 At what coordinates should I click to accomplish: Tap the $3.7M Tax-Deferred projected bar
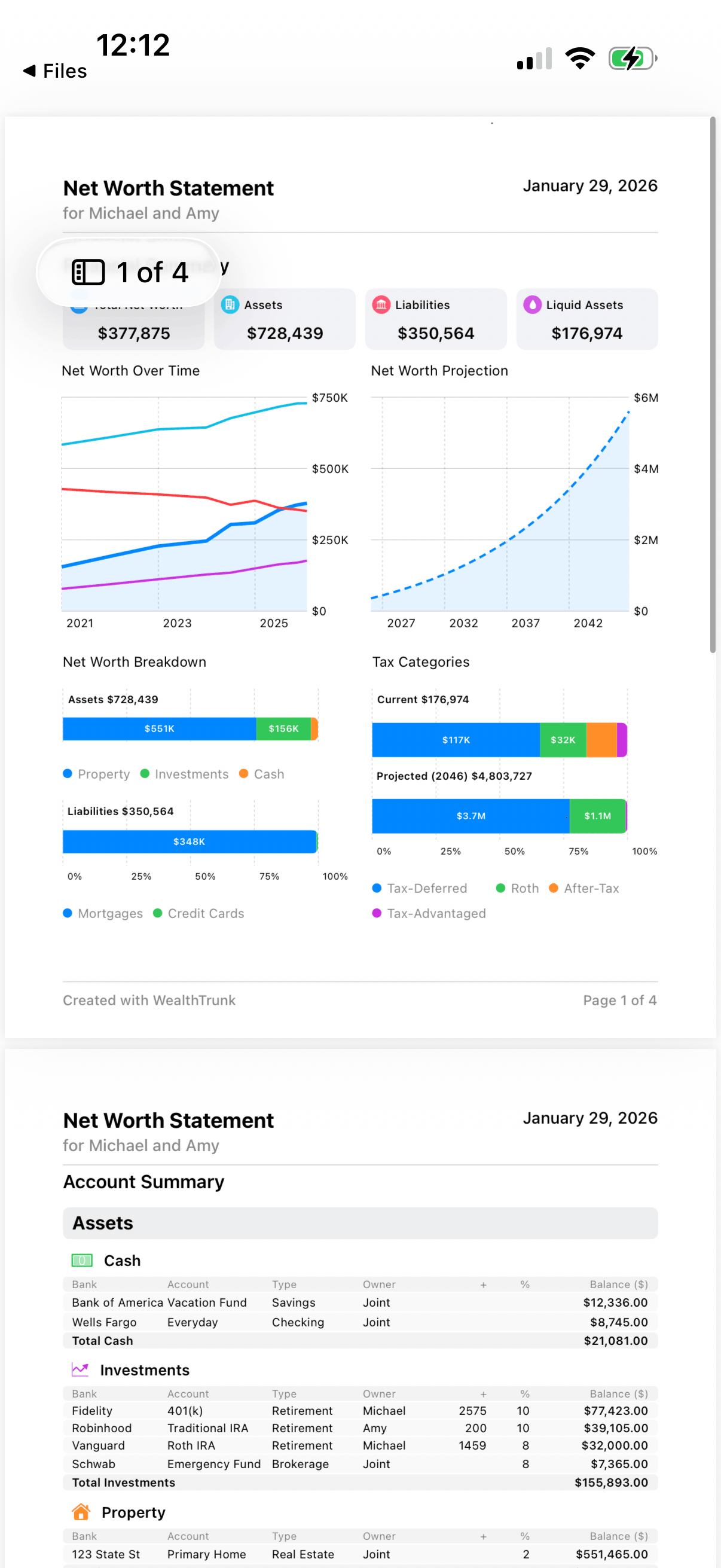click(x=471, y=816)
